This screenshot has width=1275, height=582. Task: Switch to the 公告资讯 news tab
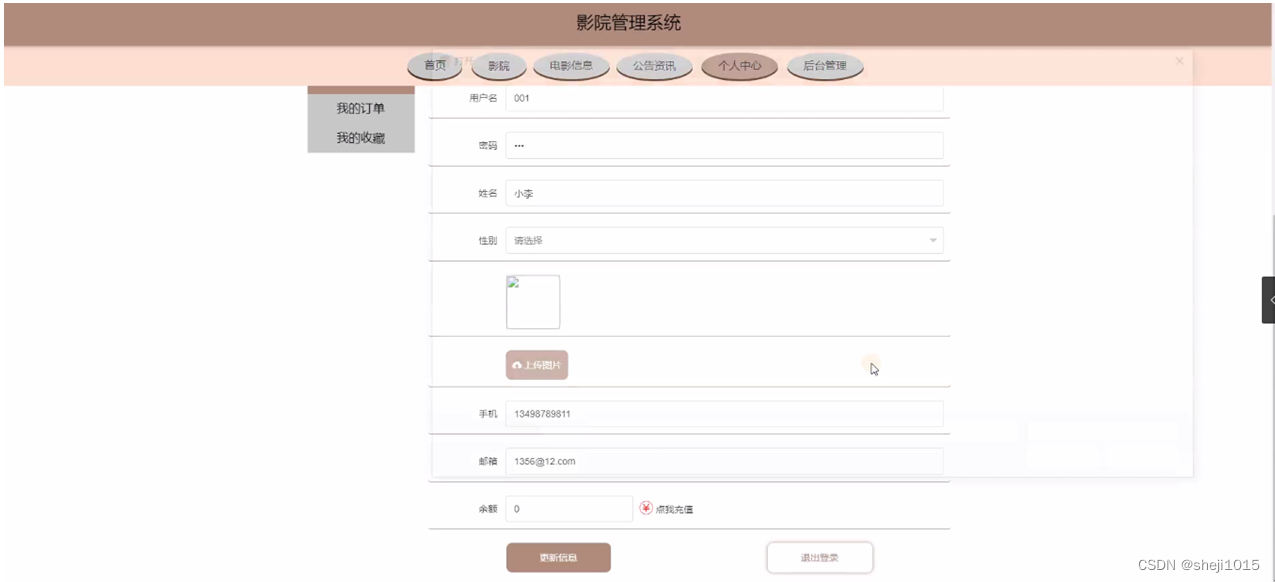(x=654, y=66)
